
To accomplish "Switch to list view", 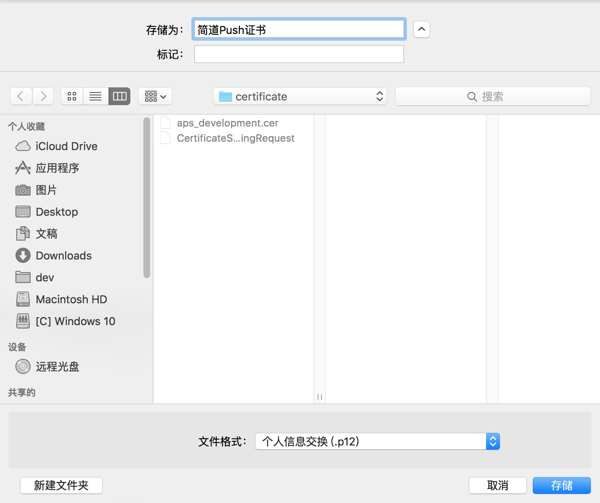I will 95,96.
